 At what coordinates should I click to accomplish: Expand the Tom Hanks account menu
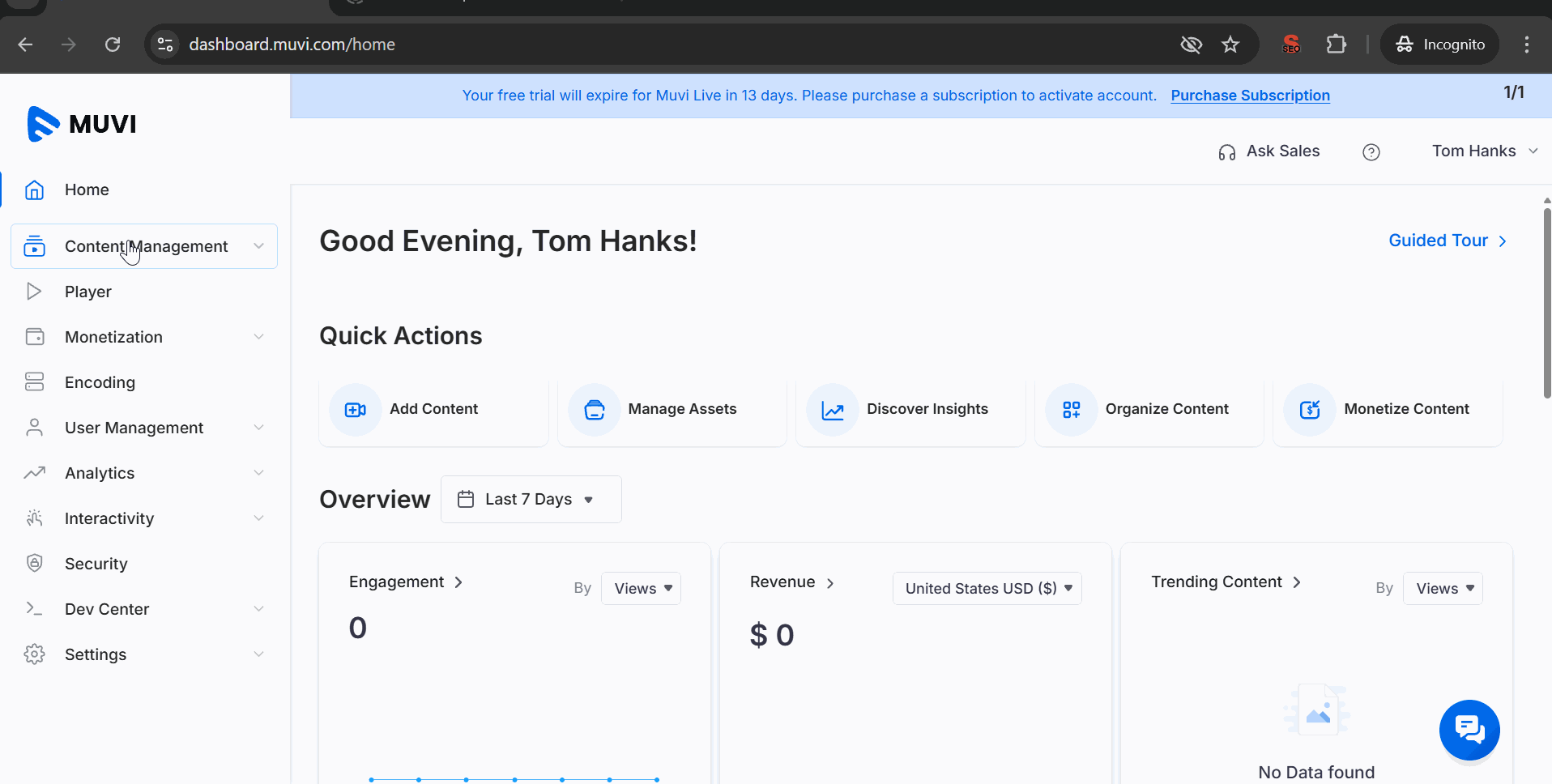tap(1483, 151)
